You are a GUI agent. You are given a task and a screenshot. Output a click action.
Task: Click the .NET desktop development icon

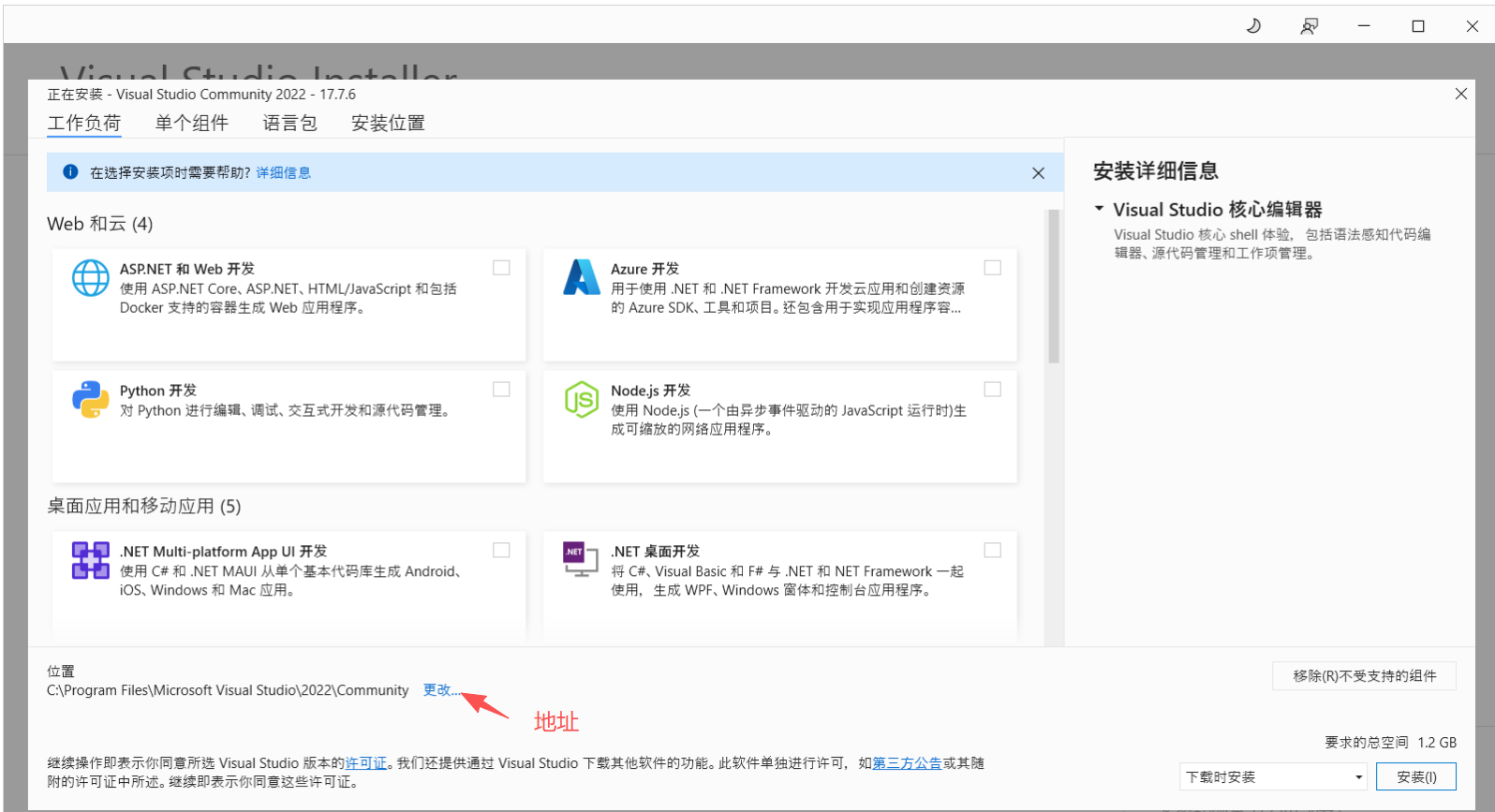581,559
